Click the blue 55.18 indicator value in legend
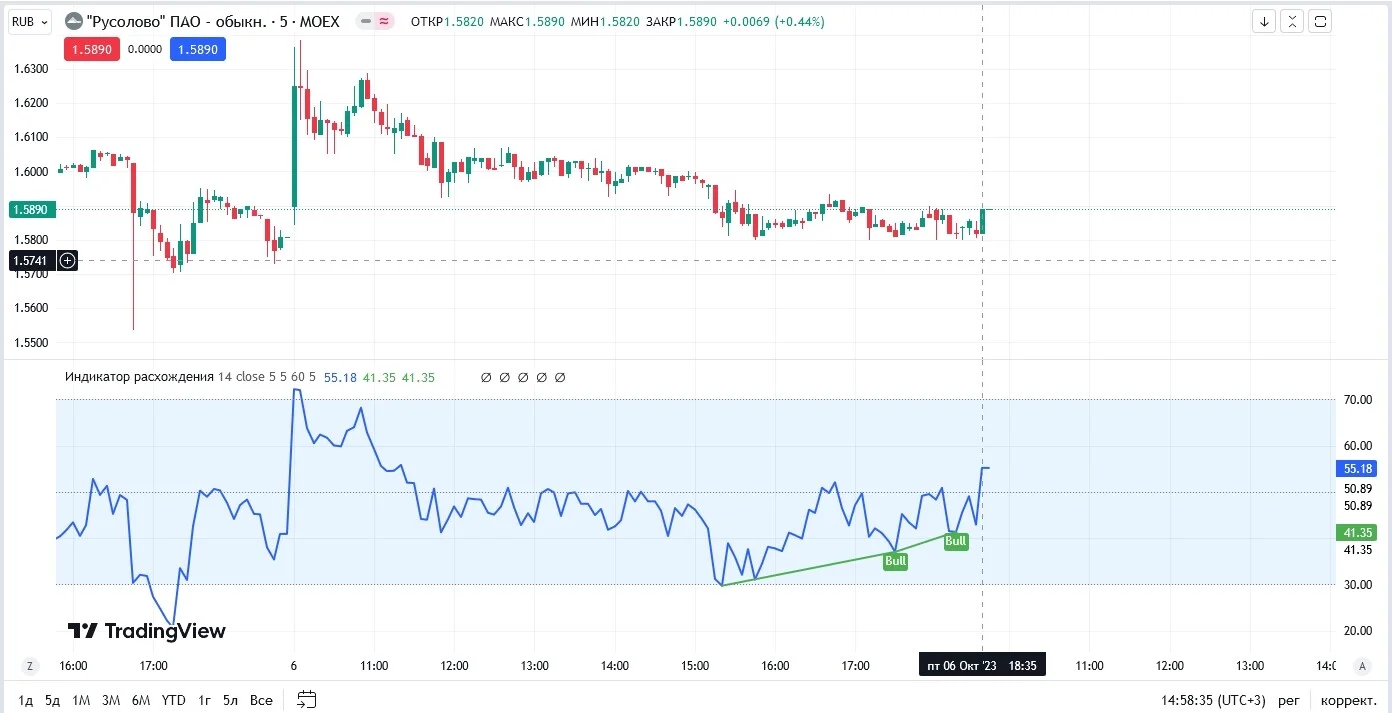 pyautogui.click(x=340, y=377)
